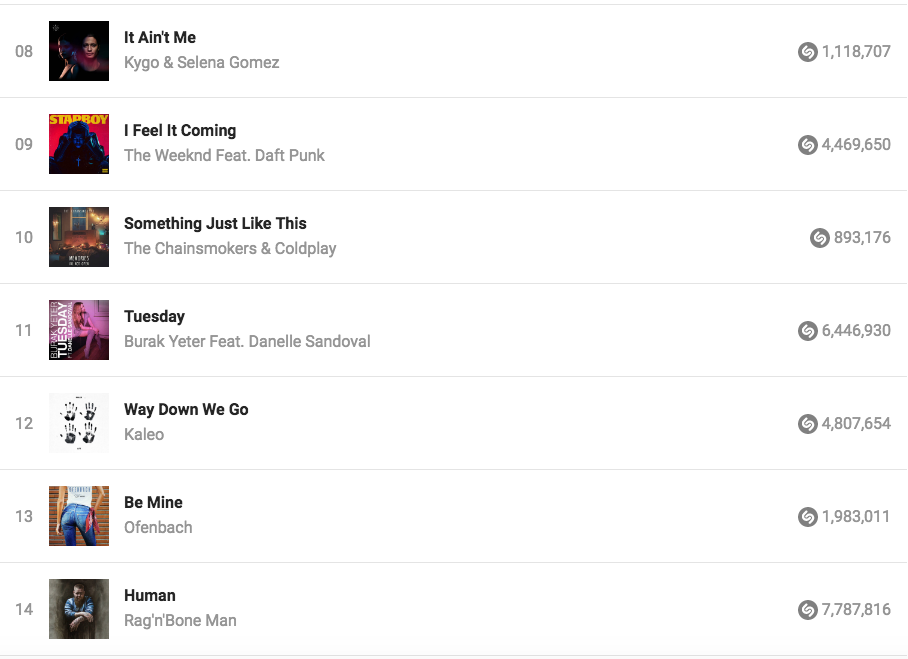Open the It Ain't Me album cover
The image size is (908, 659).
79,51
